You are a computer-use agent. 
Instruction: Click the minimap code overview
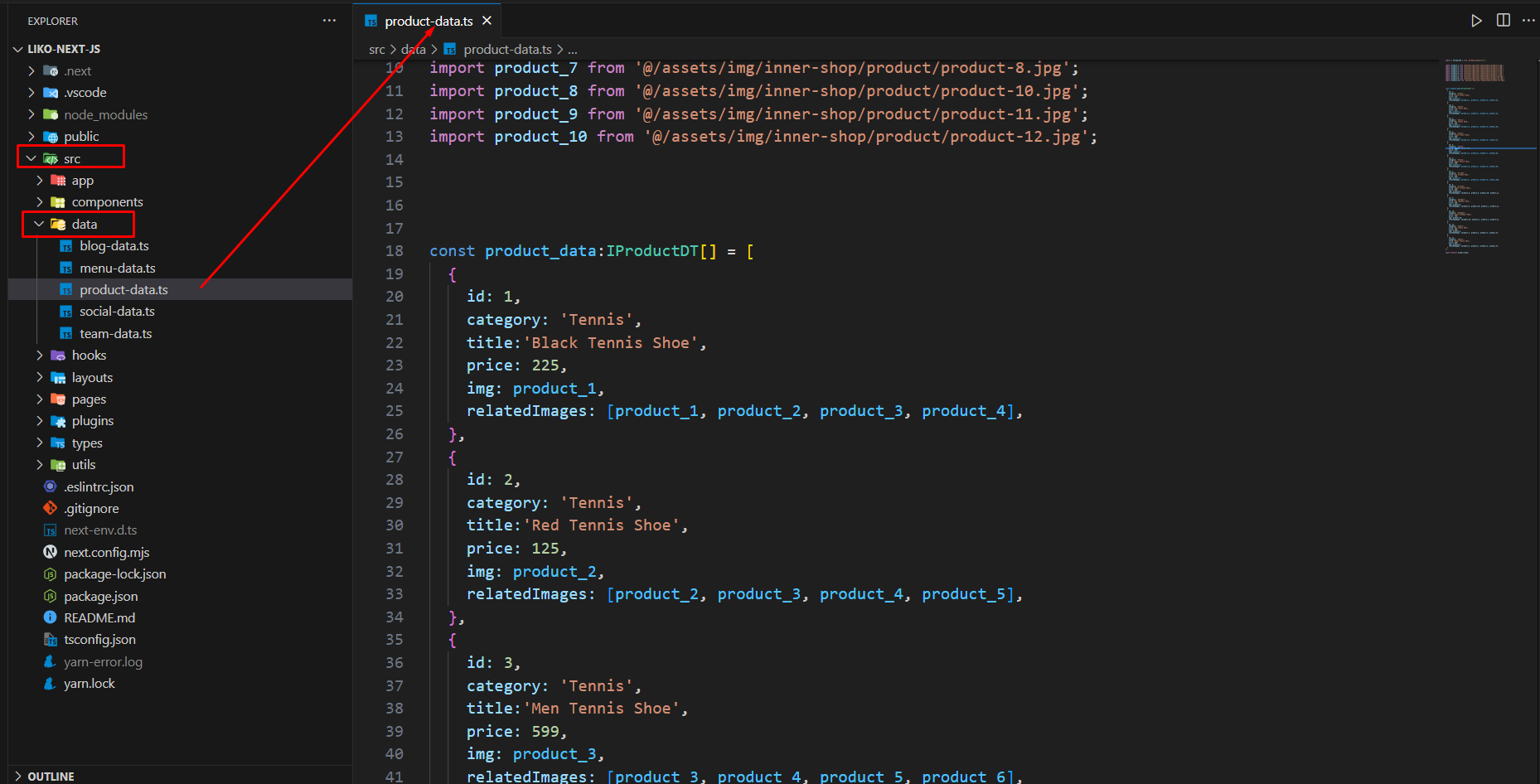click(1475, 157)
